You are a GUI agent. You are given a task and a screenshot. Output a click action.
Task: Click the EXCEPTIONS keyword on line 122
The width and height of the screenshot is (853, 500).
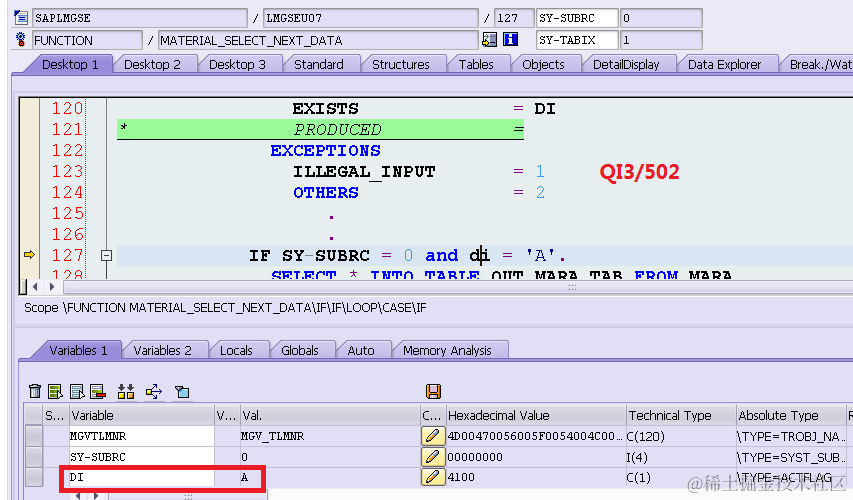(325, 150)
